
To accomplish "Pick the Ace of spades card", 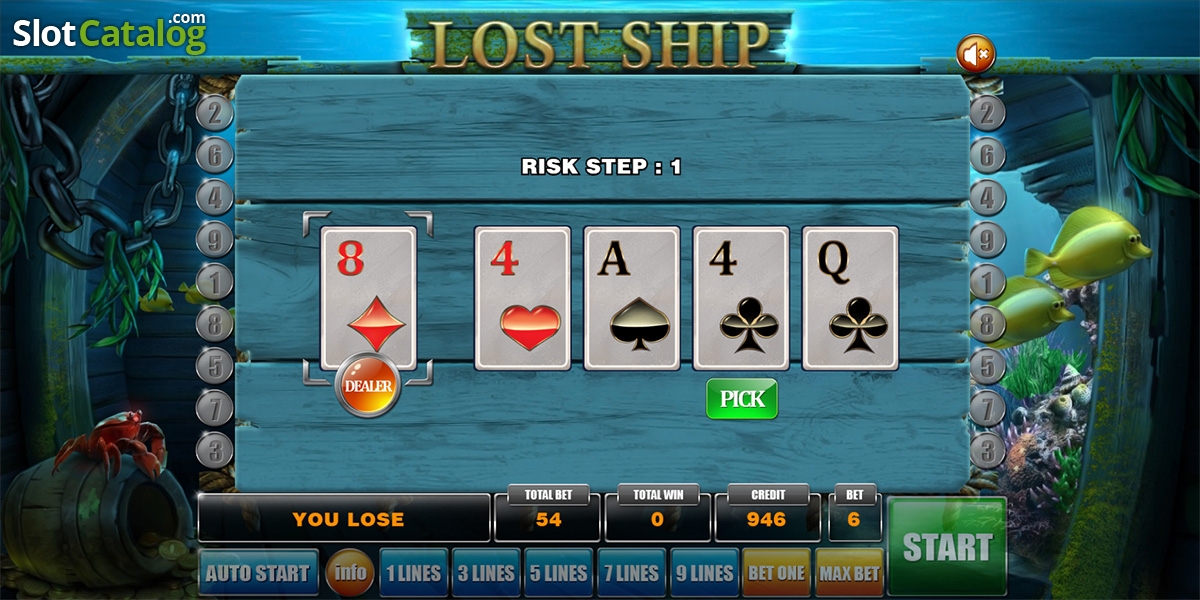I will pyautogui.click(x=632, y=298).
